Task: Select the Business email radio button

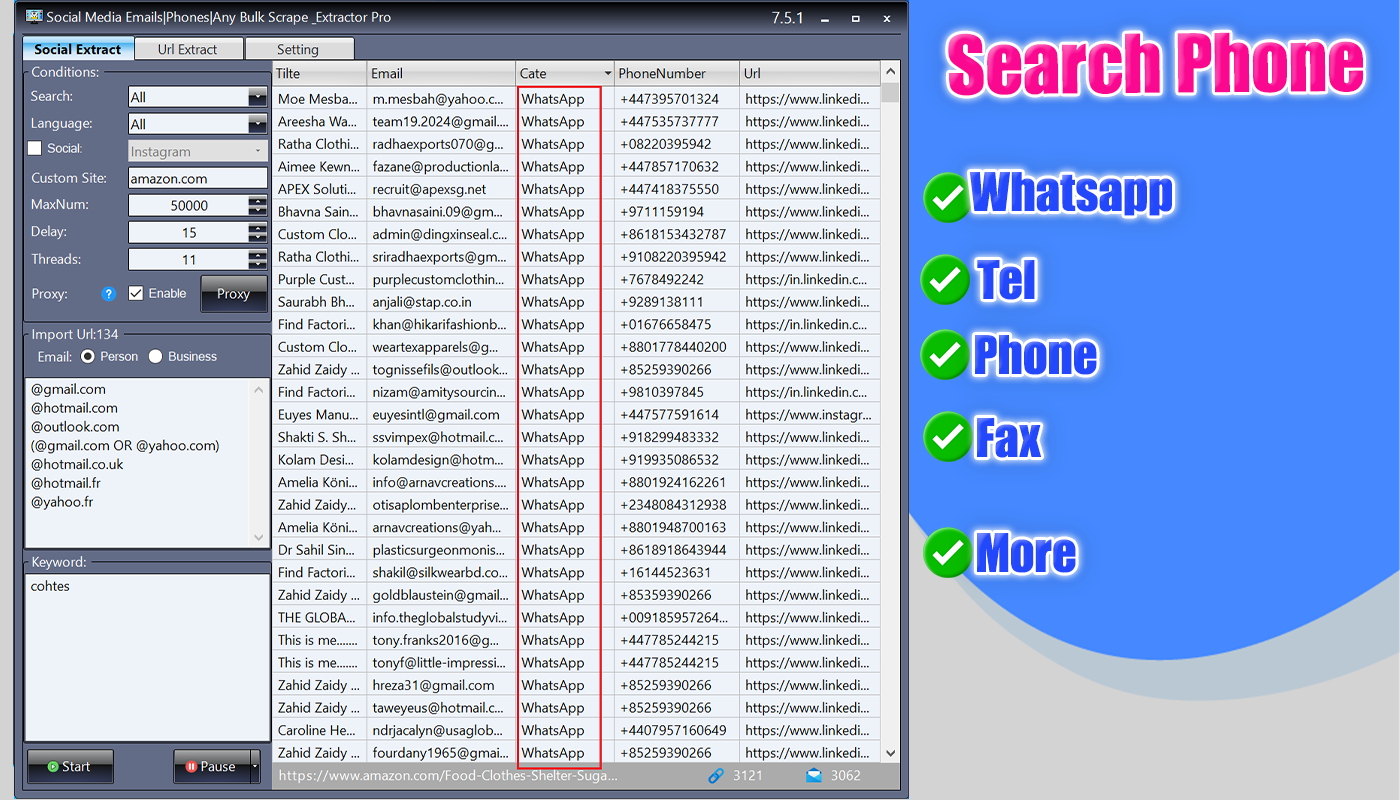Action: (155, 356)
